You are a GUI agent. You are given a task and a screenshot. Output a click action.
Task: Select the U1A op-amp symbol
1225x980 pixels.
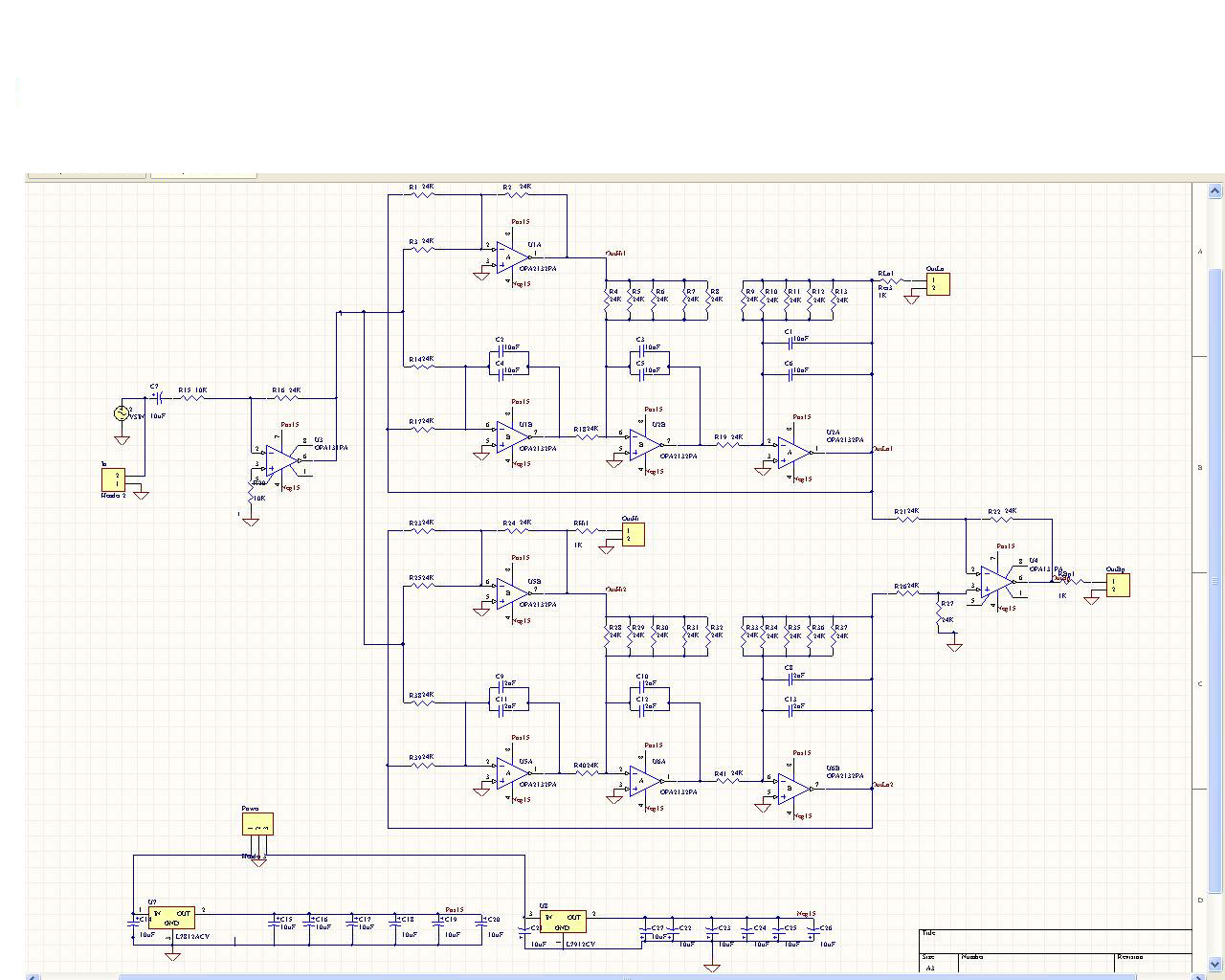click(513, 256)
